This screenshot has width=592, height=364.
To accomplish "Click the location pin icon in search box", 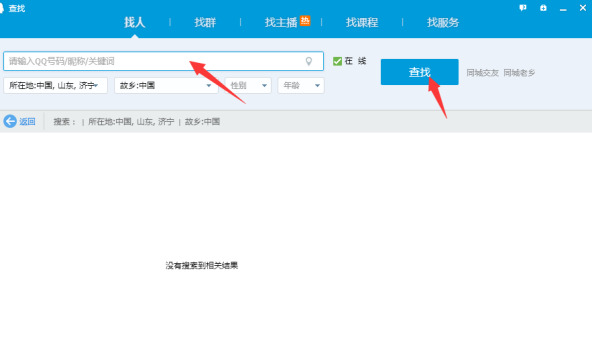I will [x=308, y=61].
